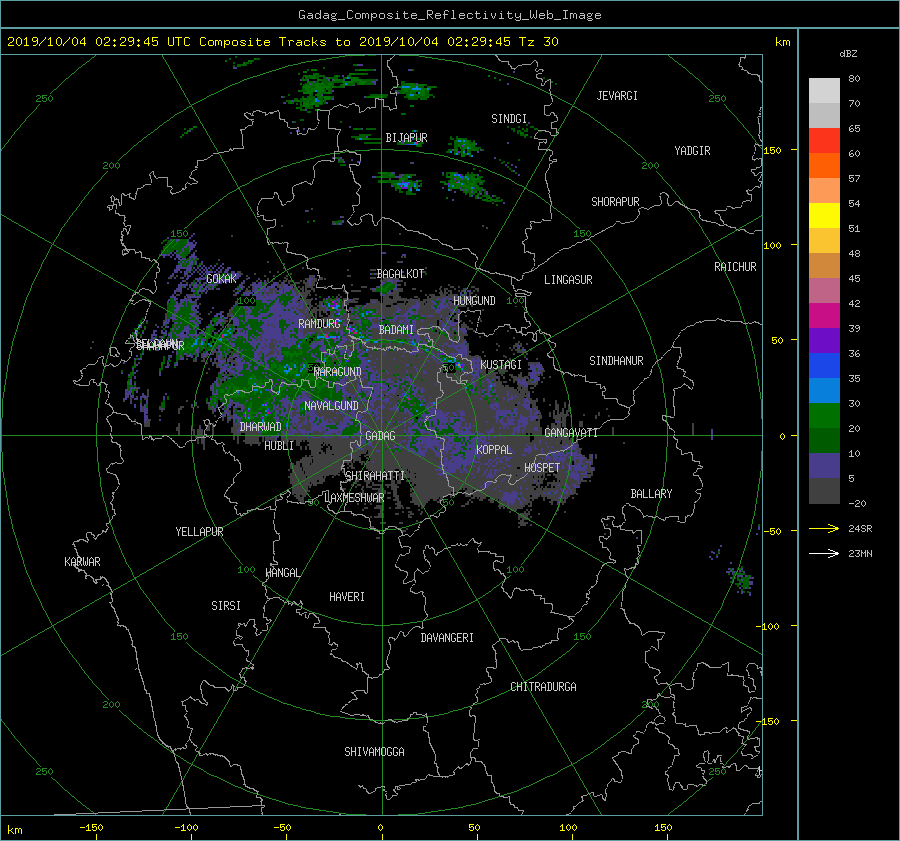Click the HUBLI city label

(279, 445)
